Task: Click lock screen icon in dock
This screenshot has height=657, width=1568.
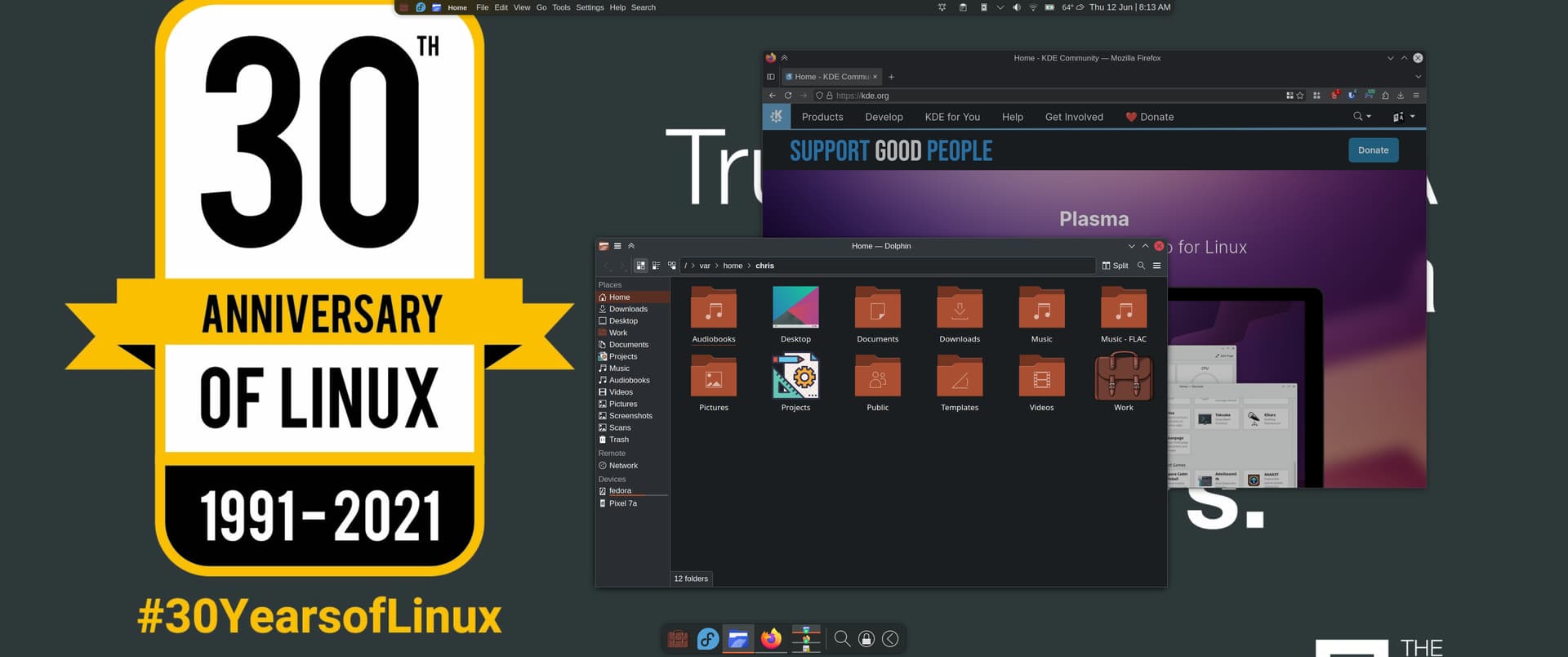Action: tap(866, 639)
